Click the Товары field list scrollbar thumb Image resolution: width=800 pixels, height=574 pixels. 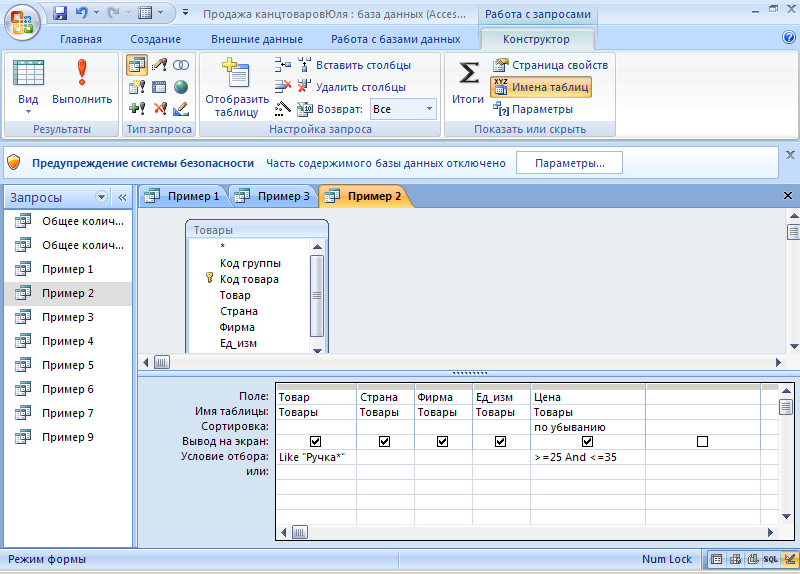[317, 296]
